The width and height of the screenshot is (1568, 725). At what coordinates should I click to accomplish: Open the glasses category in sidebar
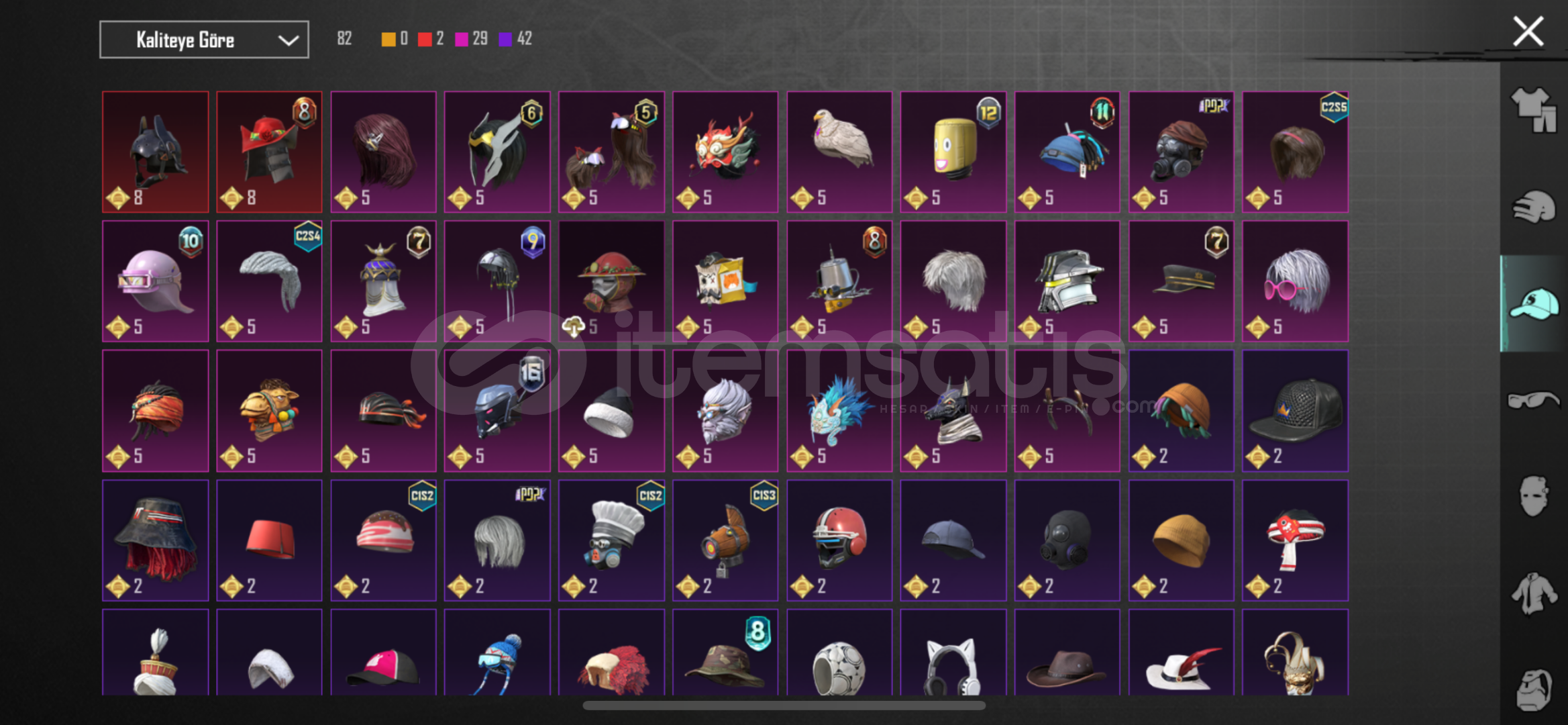[1533, 401]
